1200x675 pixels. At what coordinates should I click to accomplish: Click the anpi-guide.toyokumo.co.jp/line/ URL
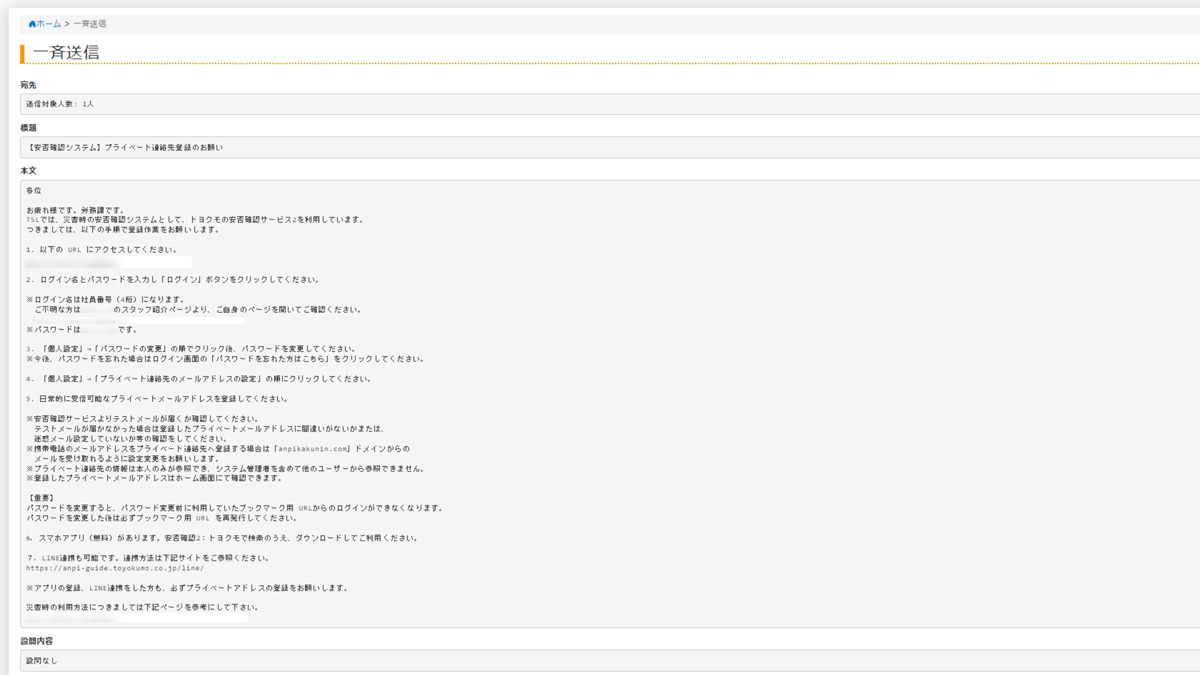tap(115, 568)
